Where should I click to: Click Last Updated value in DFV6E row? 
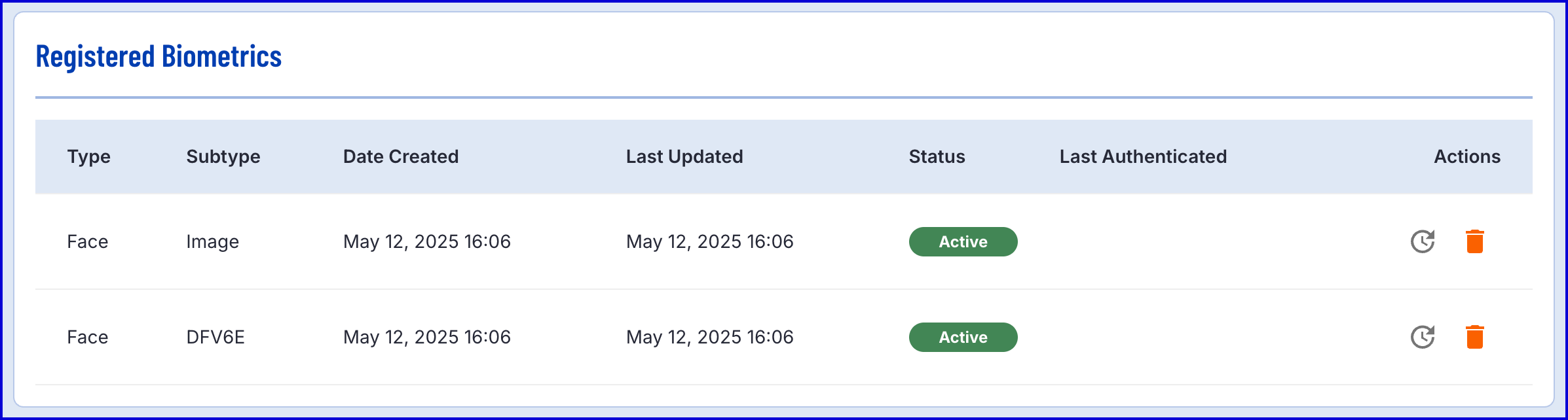pos(710,337)
